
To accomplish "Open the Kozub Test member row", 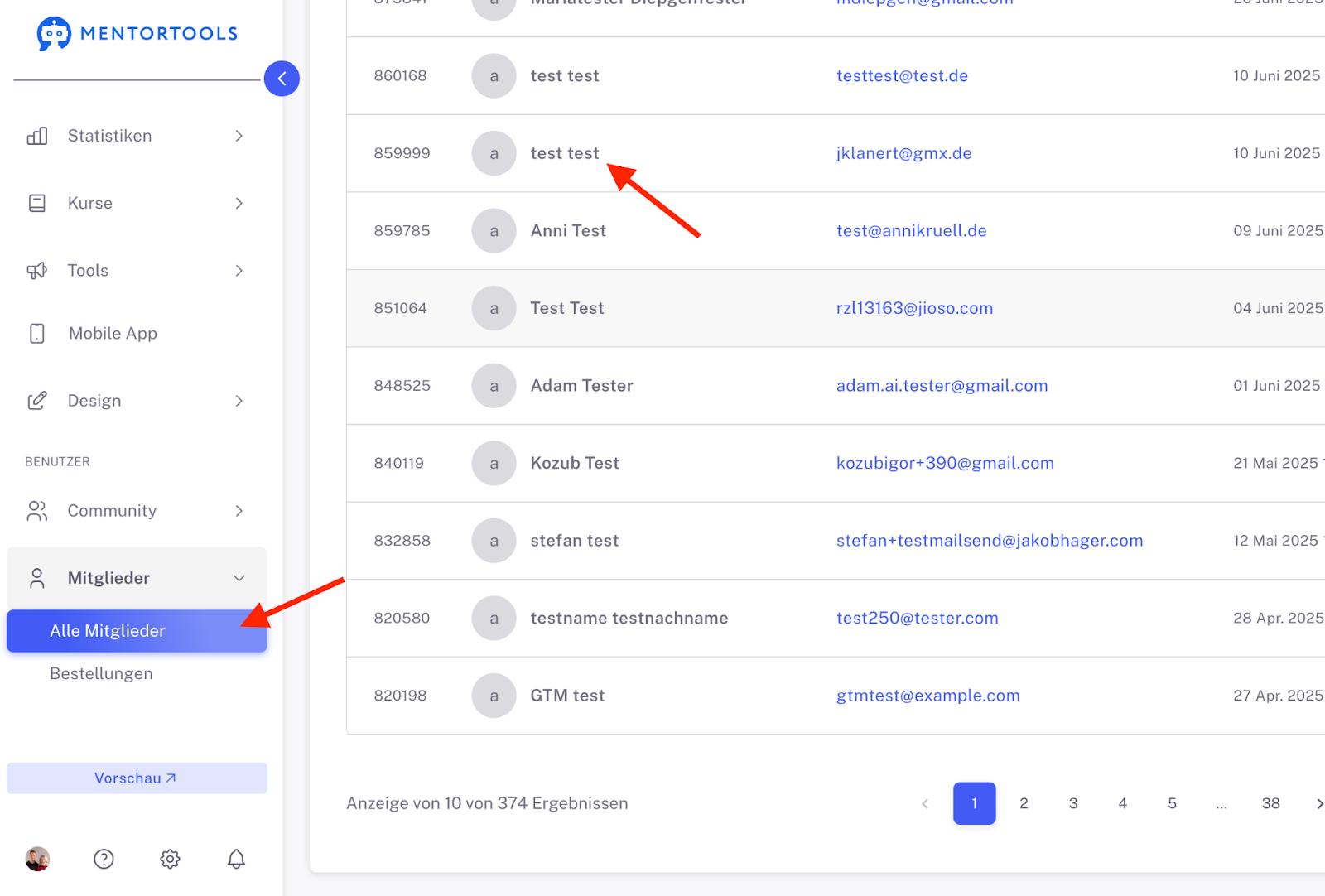I will click(x=575, y=463).
